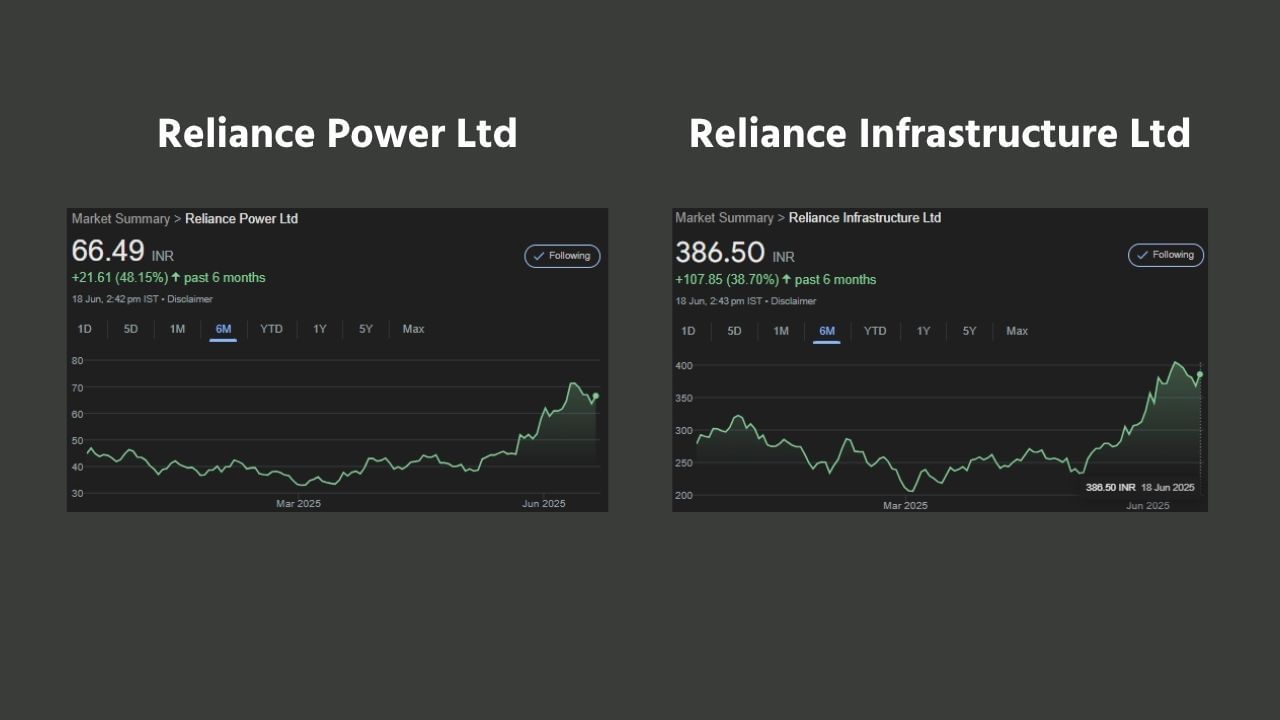Click the 18 Jun, 2:43 pm IST timestamp

(x=719, y=301)
